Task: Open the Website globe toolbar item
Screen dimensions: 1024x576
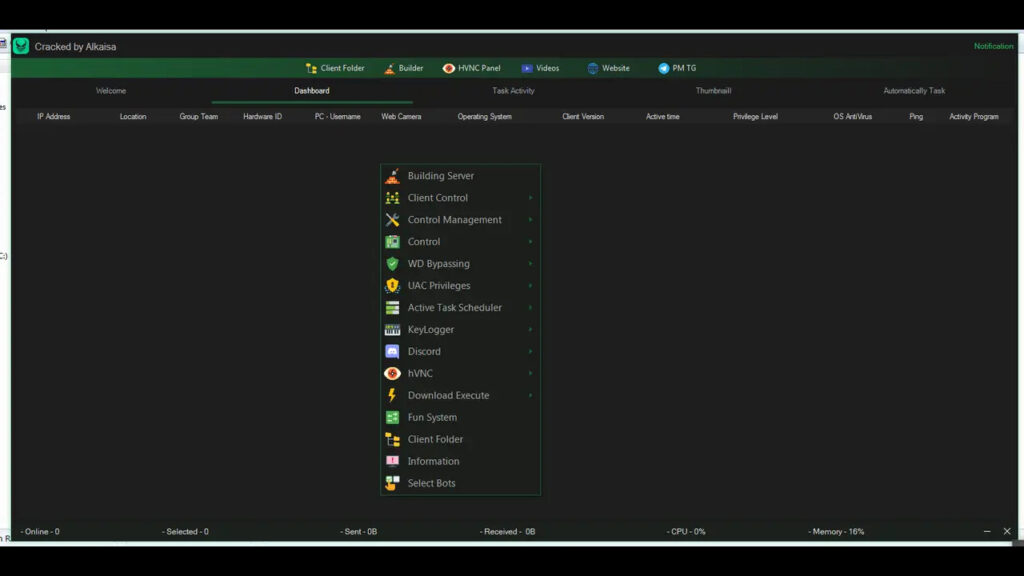Action: [608, 68]
